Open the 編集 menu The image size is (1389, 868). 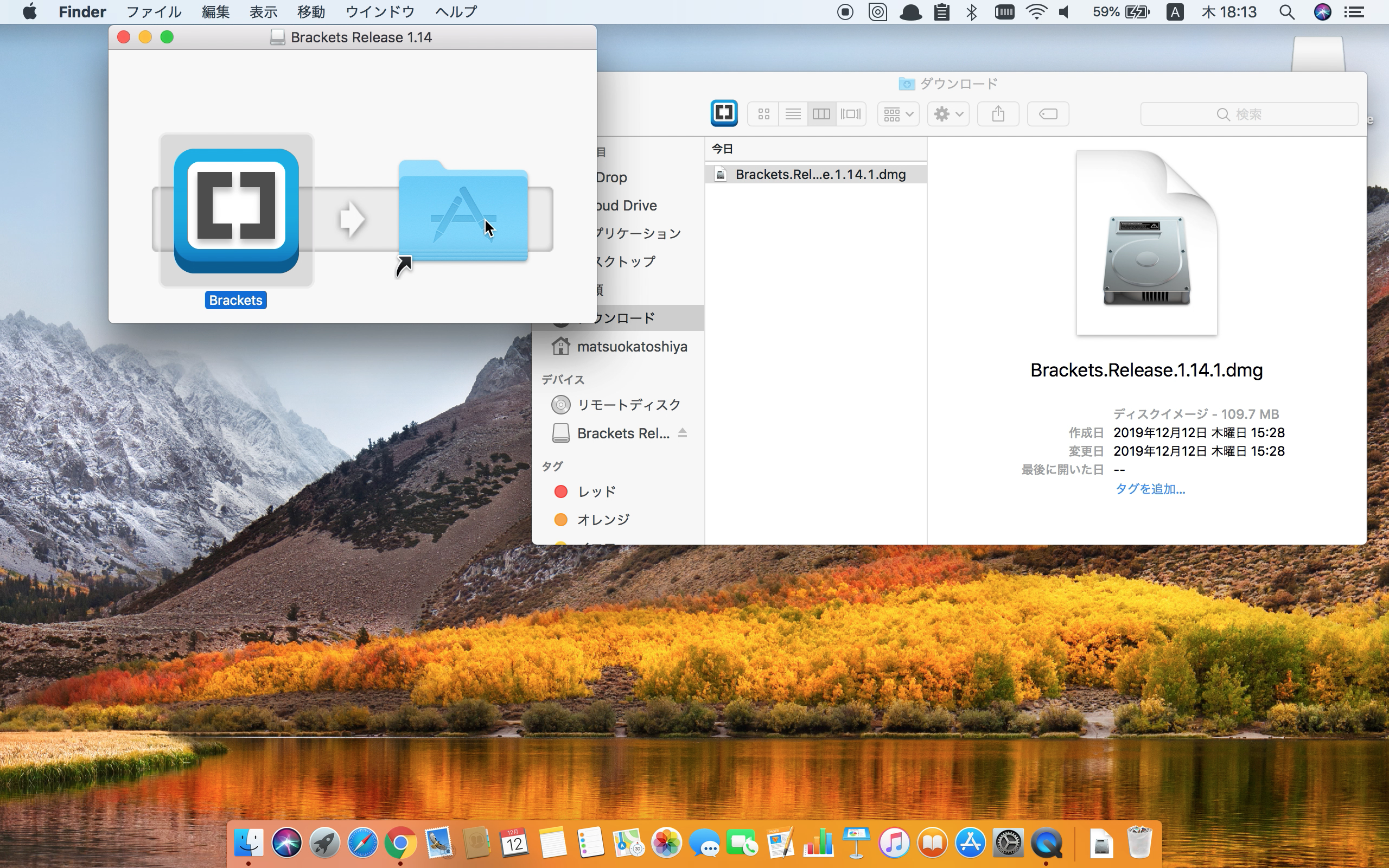click(x=216, y=11)
